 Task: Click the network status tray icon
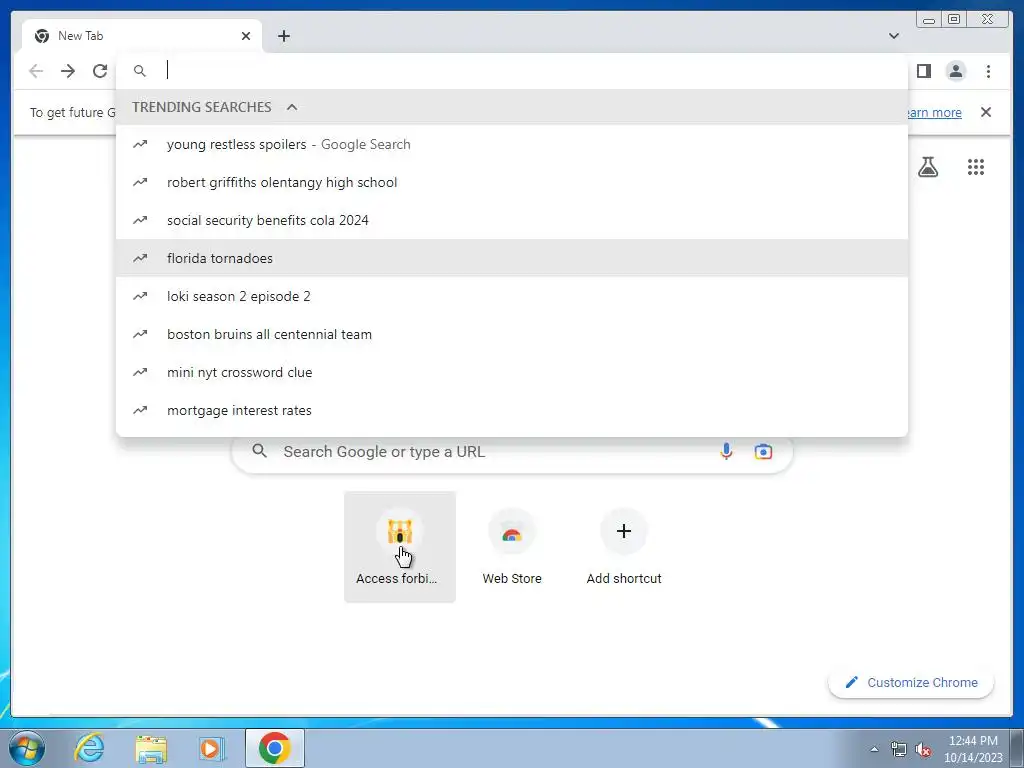(x=899, y=749)
